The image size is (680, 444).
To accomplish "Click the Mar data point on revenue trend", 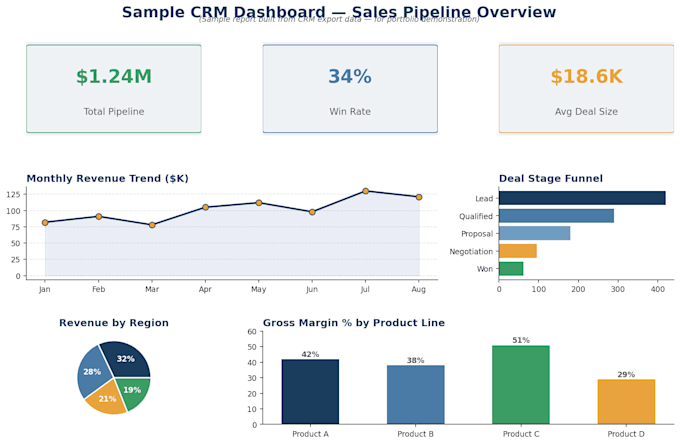I will [152, 225].
